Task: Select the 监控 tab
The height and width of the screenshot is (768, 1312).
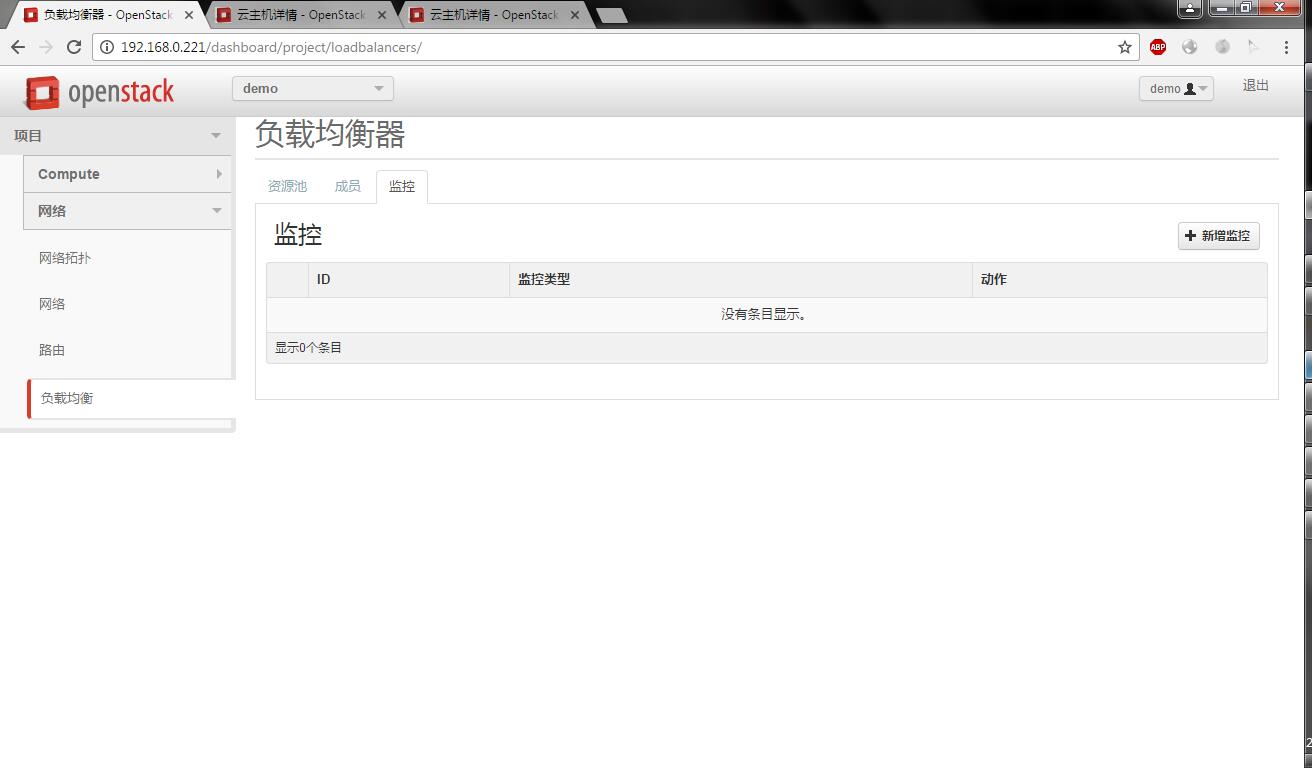Action: 402,187
